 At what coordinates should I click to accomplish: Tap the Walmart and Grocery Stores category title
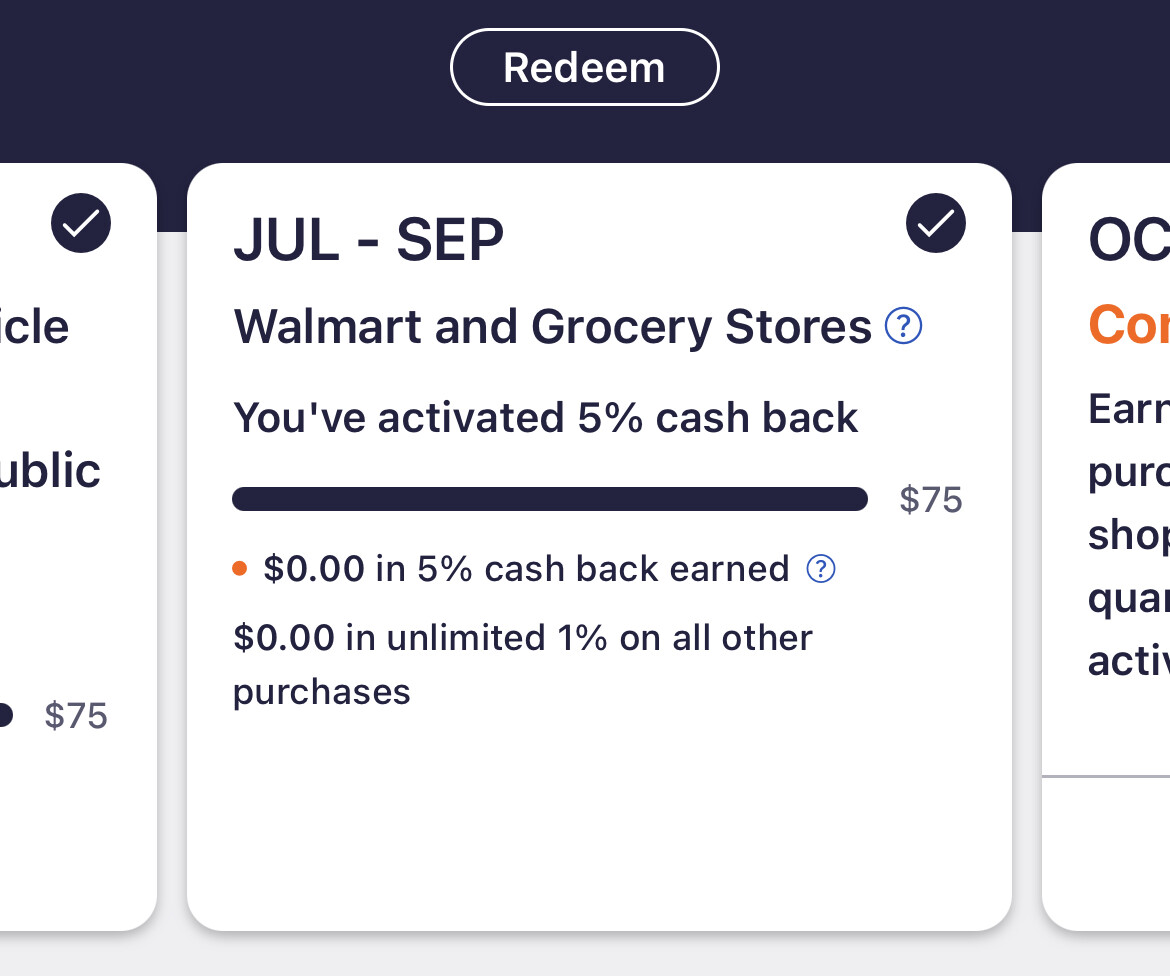(552, 327)
